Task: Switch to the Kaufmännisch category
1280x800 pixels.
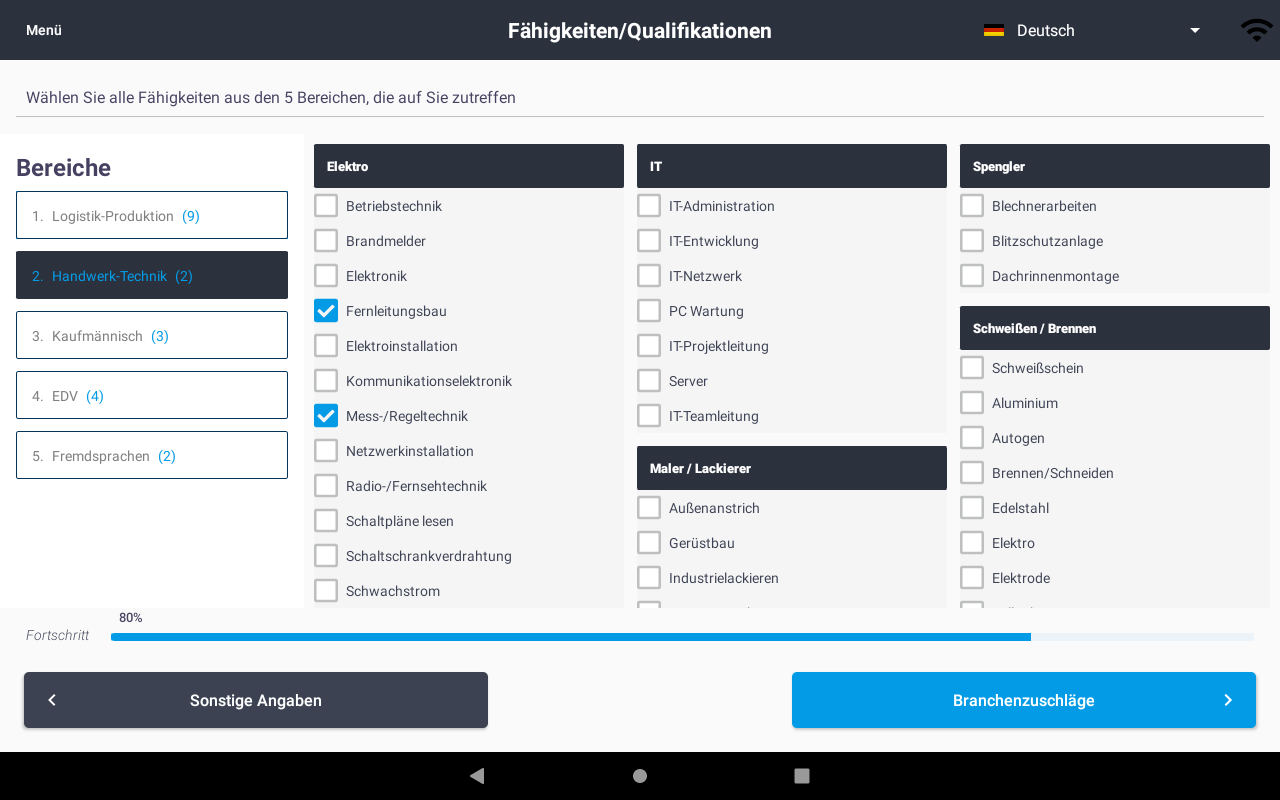Action: click(x=152, y=335)
